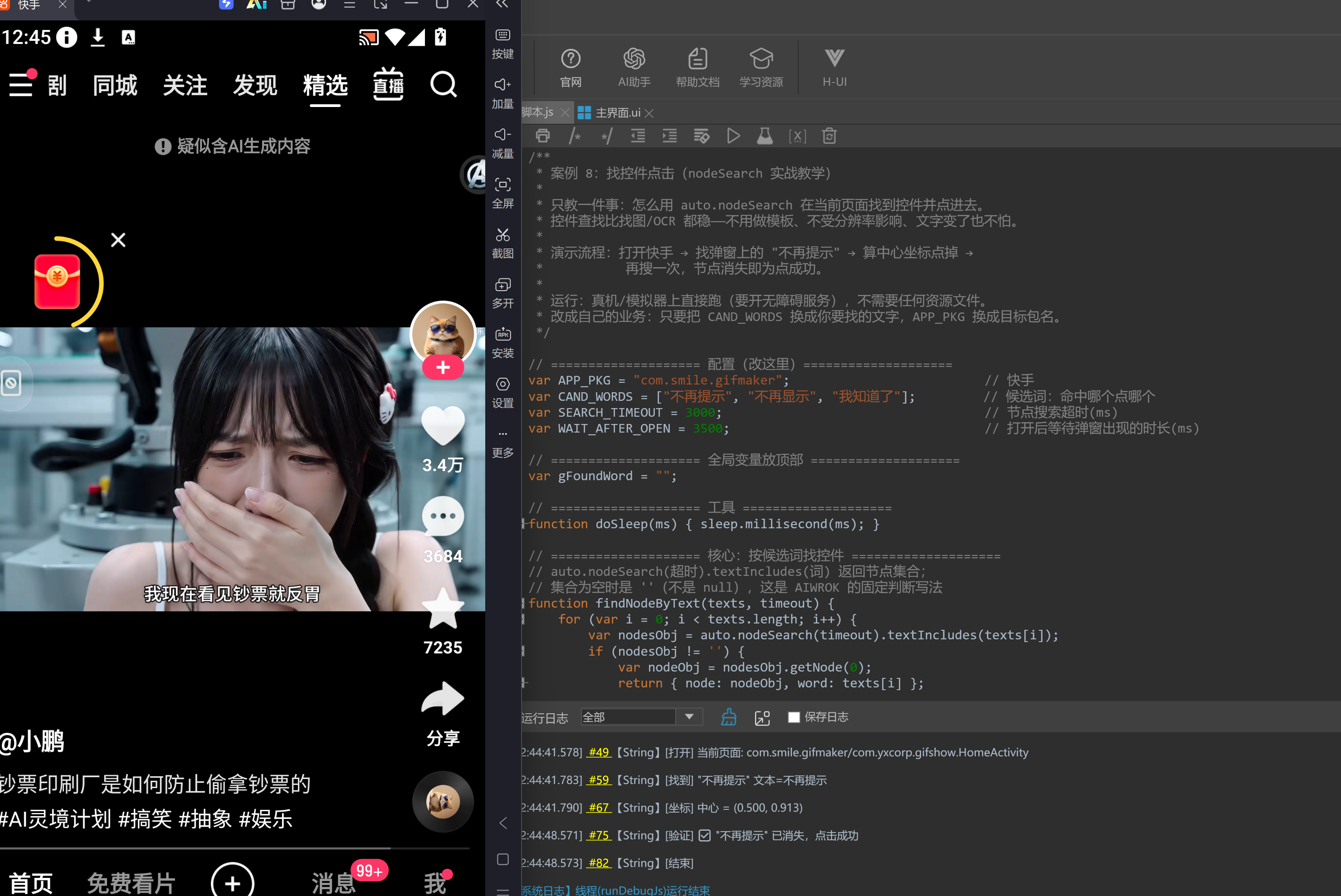Expand 更多 more options in sidebar
Screen dimensions: 1341x896
point(502,443)
